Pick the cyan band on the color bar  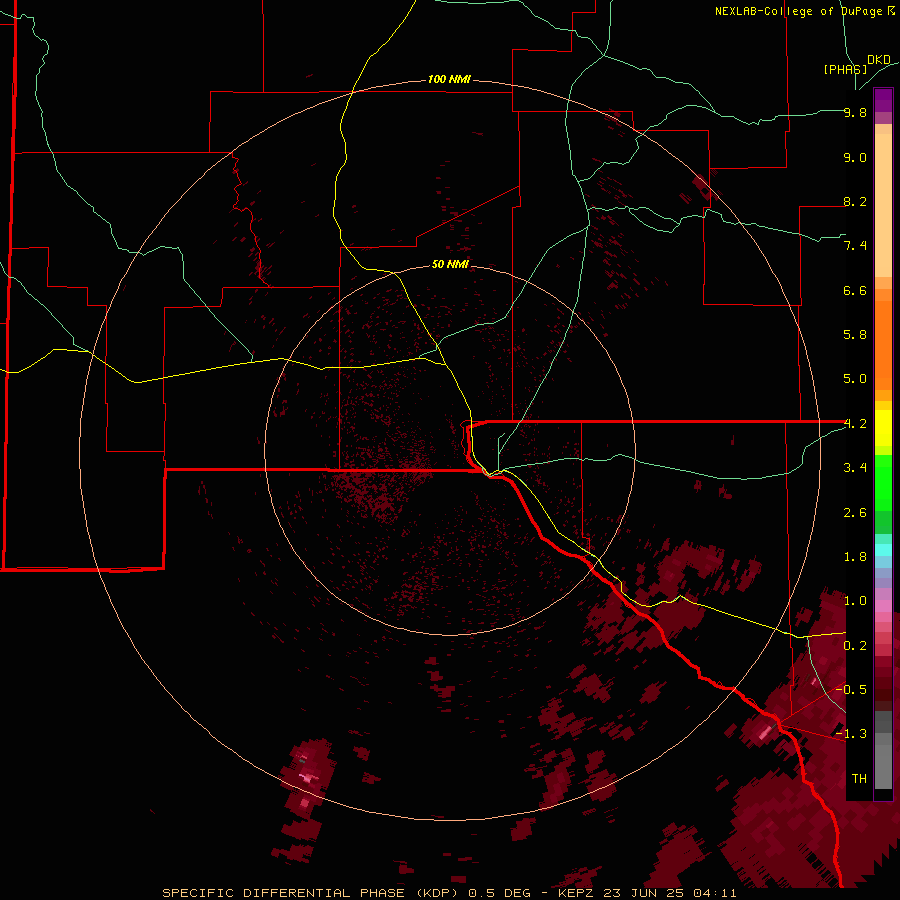click(883, 549)
